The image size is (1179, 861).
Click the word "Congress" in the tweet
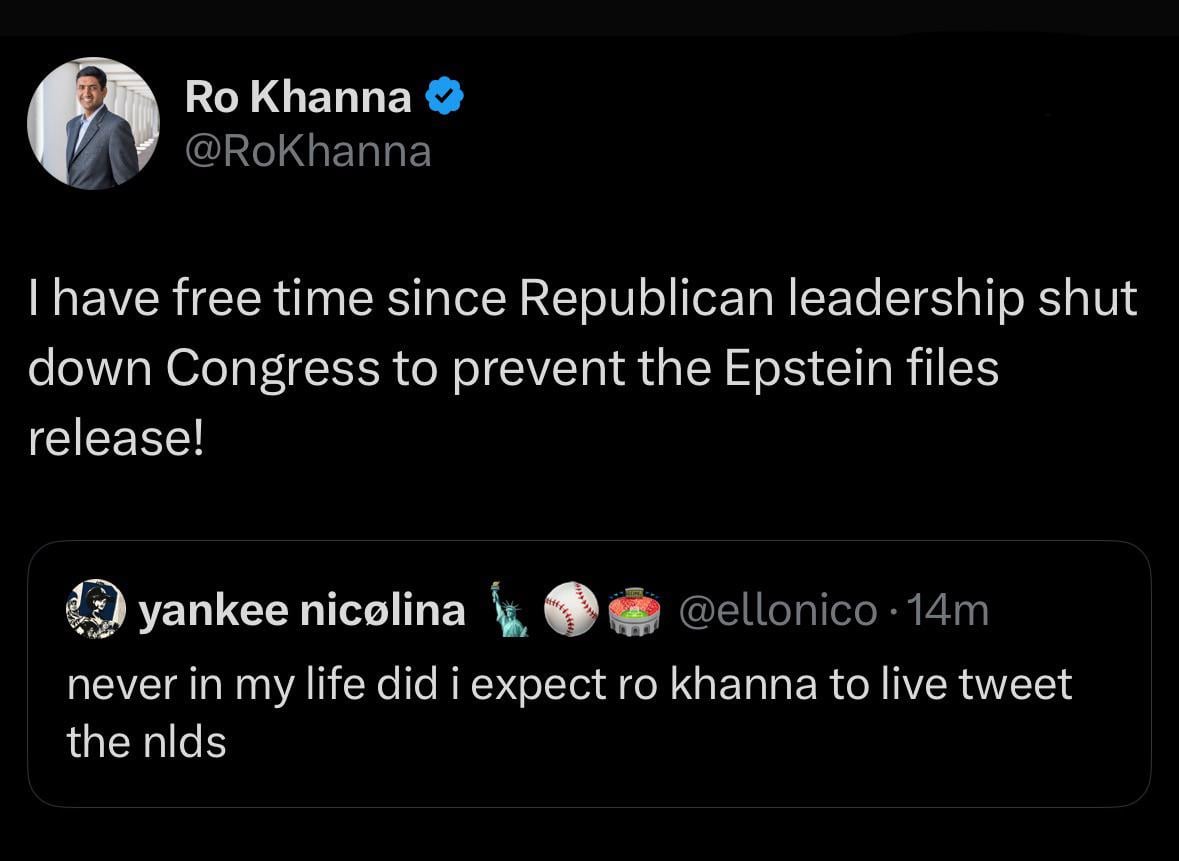click(x=272, y=368)
